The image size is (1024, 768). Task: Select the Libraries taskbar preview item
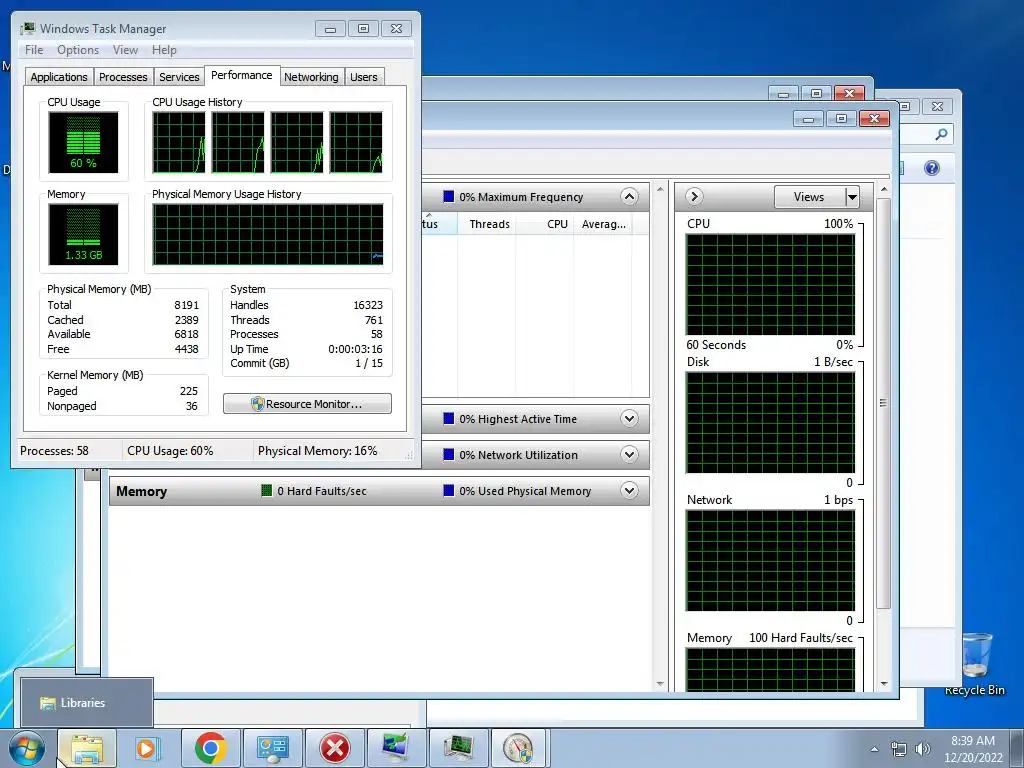(x=86, y=703)
